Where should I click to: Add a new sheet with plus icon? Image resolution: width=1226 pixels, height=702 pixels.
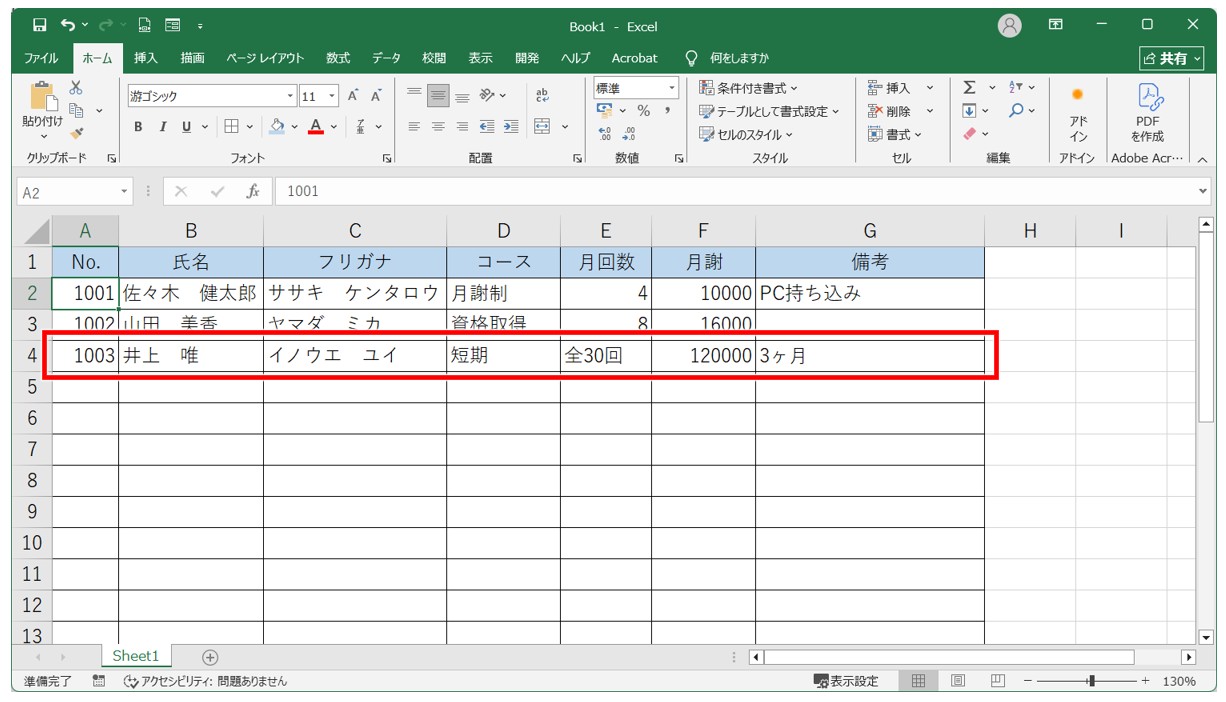210,657
